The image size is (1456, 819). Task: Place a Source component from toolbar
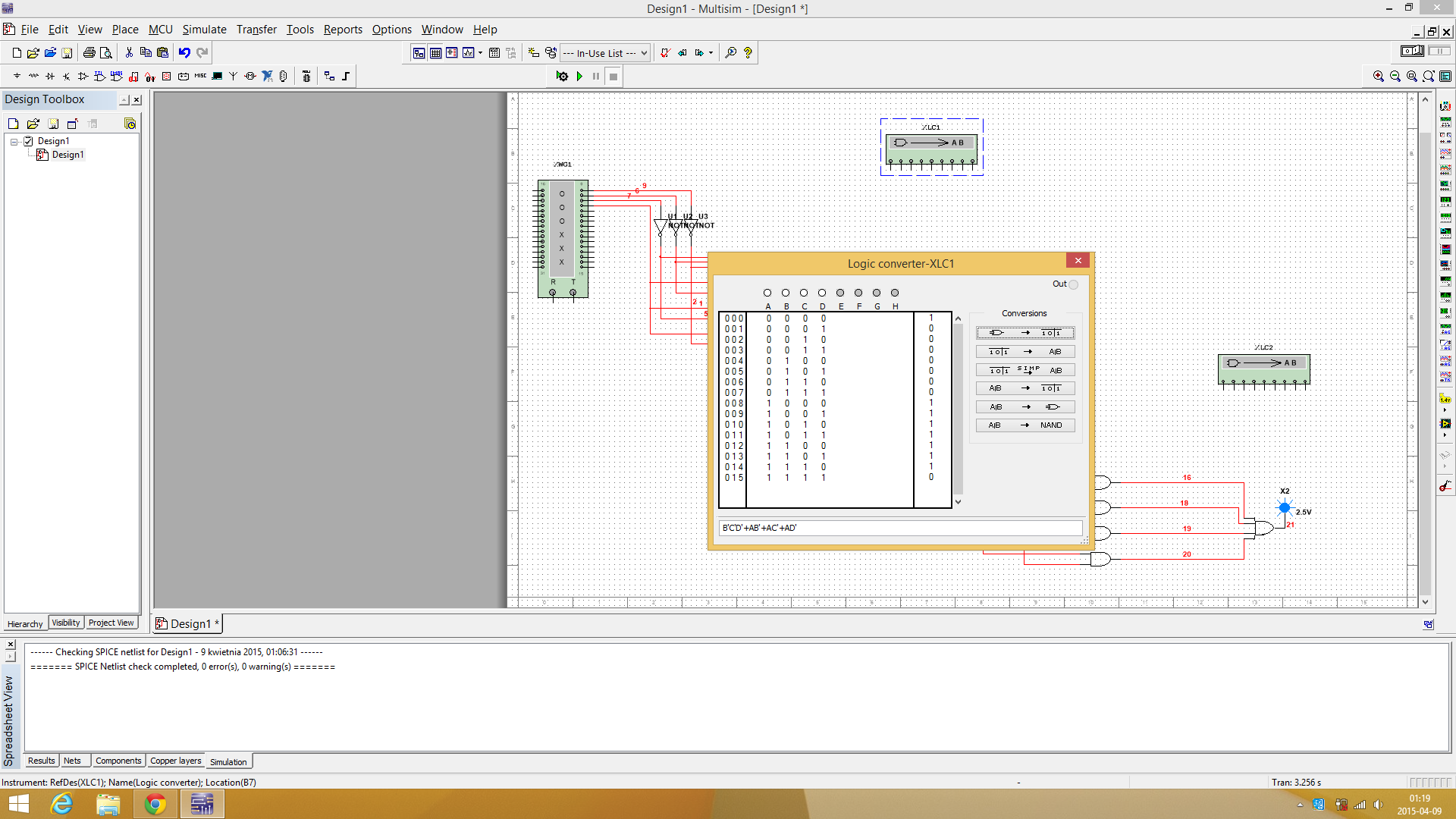[x=17, y=76]
